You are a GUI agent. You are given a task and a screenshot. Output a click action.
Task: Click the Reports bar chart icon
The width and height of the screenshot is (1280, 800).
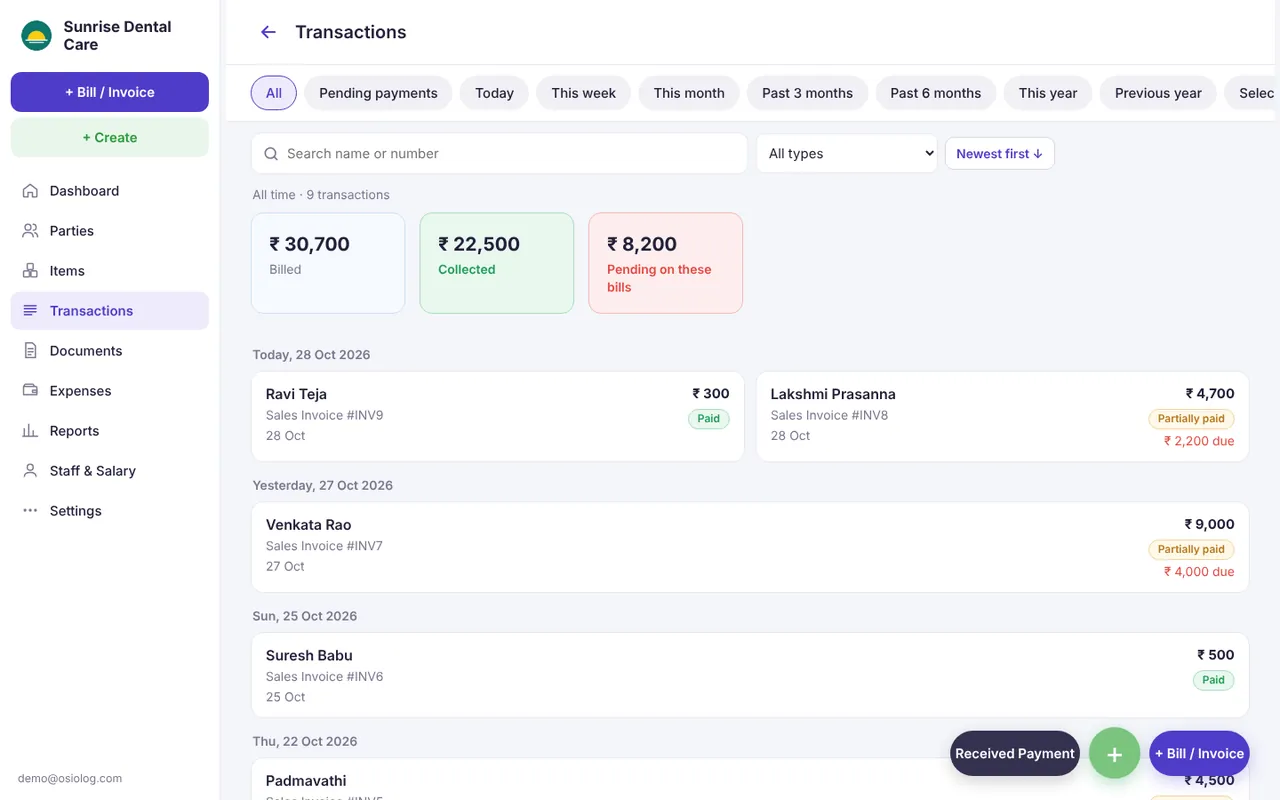30,431
